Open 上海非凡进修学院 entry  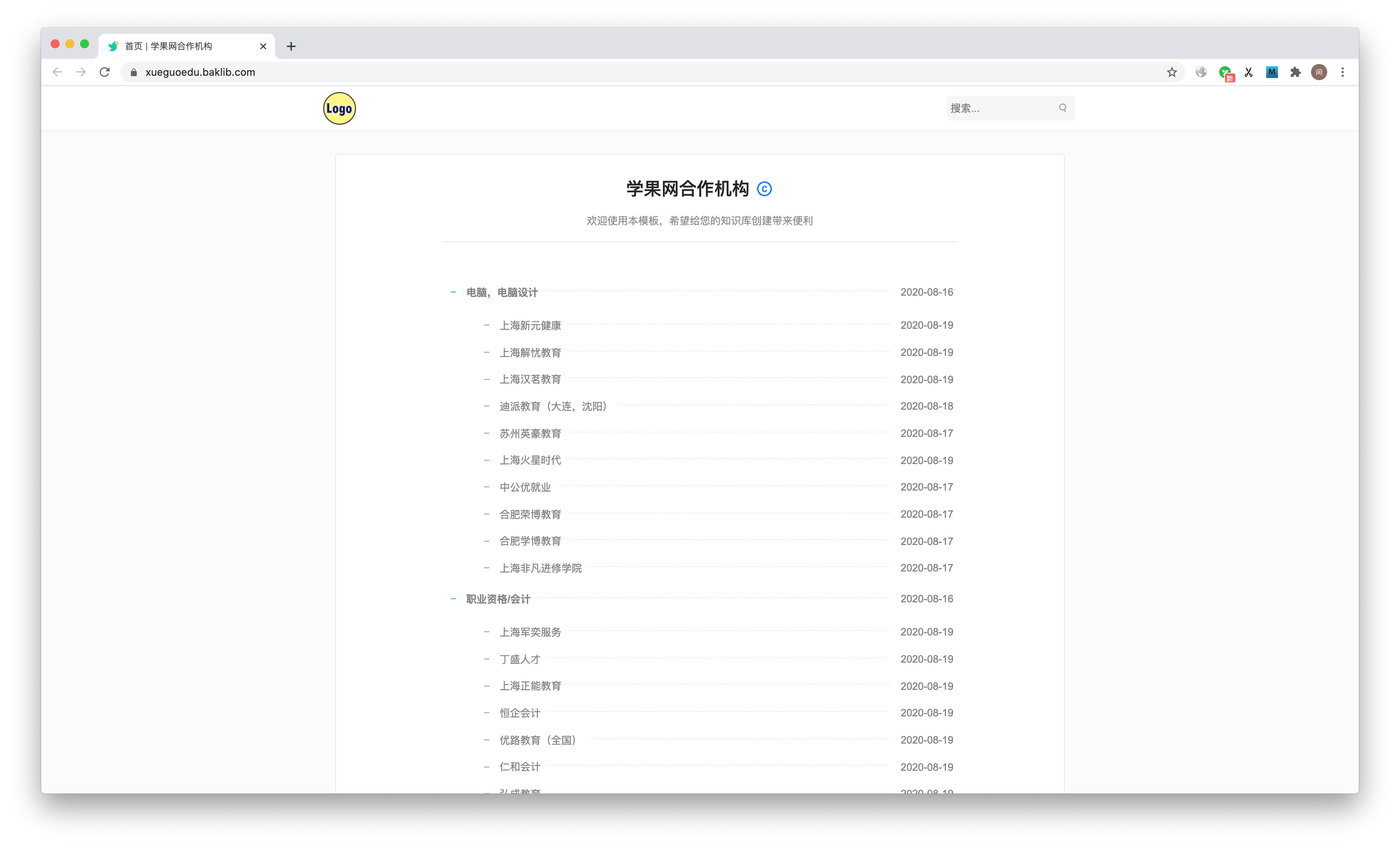[x=540, y=569]
